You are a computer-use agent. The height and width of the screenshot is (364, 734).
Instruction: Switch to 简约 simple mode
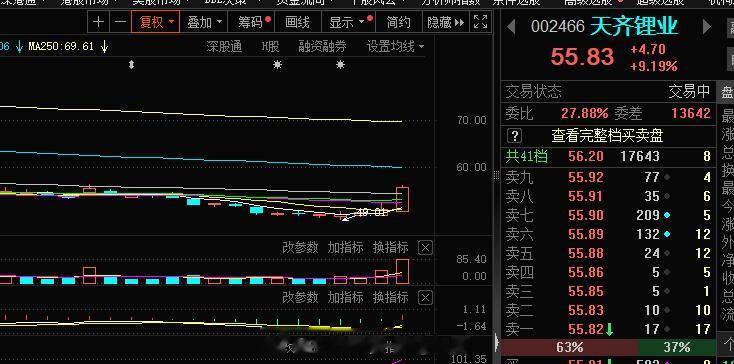398,22
